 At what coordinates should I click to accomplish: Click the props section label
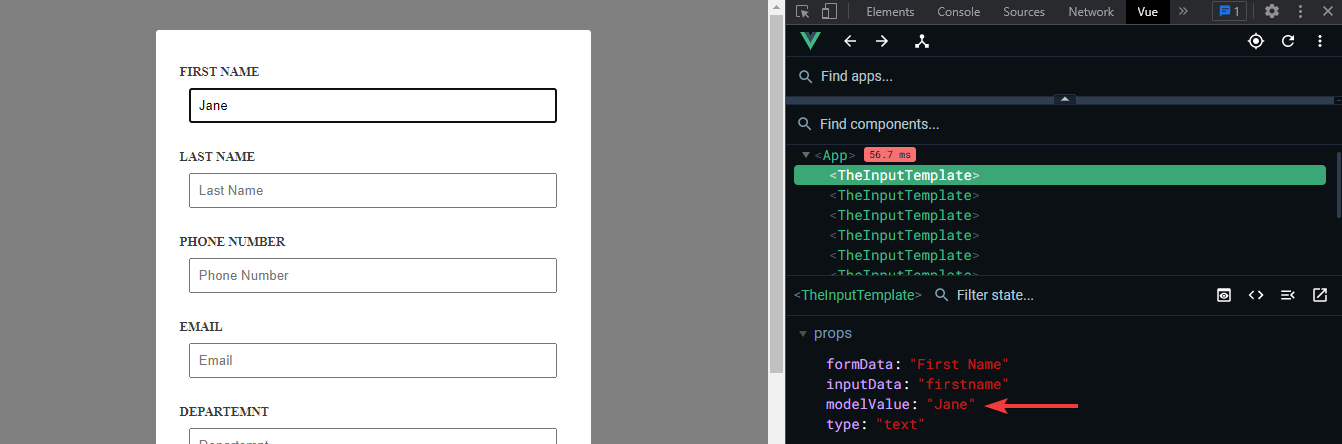click(x=833, y=334)
